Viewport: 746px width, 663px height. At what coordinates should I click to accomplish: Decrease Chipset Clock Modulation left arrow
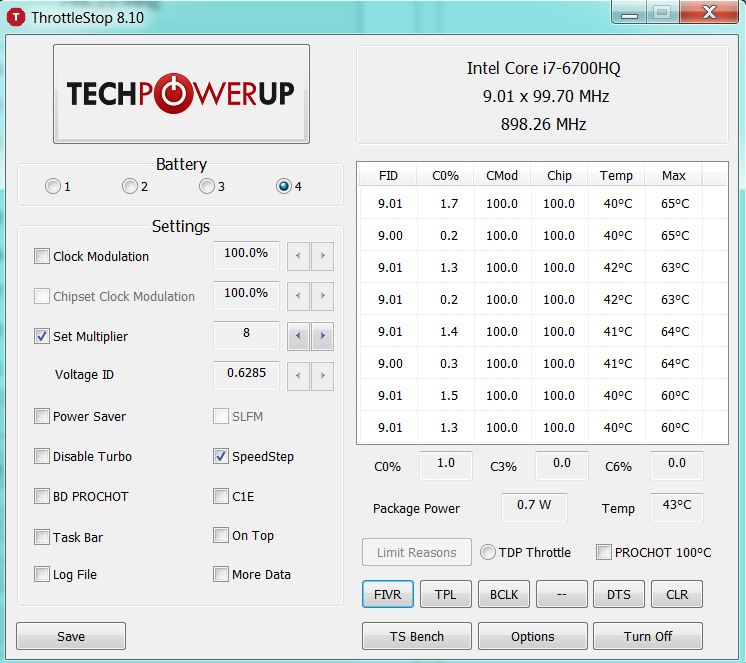tap(298, 296)
